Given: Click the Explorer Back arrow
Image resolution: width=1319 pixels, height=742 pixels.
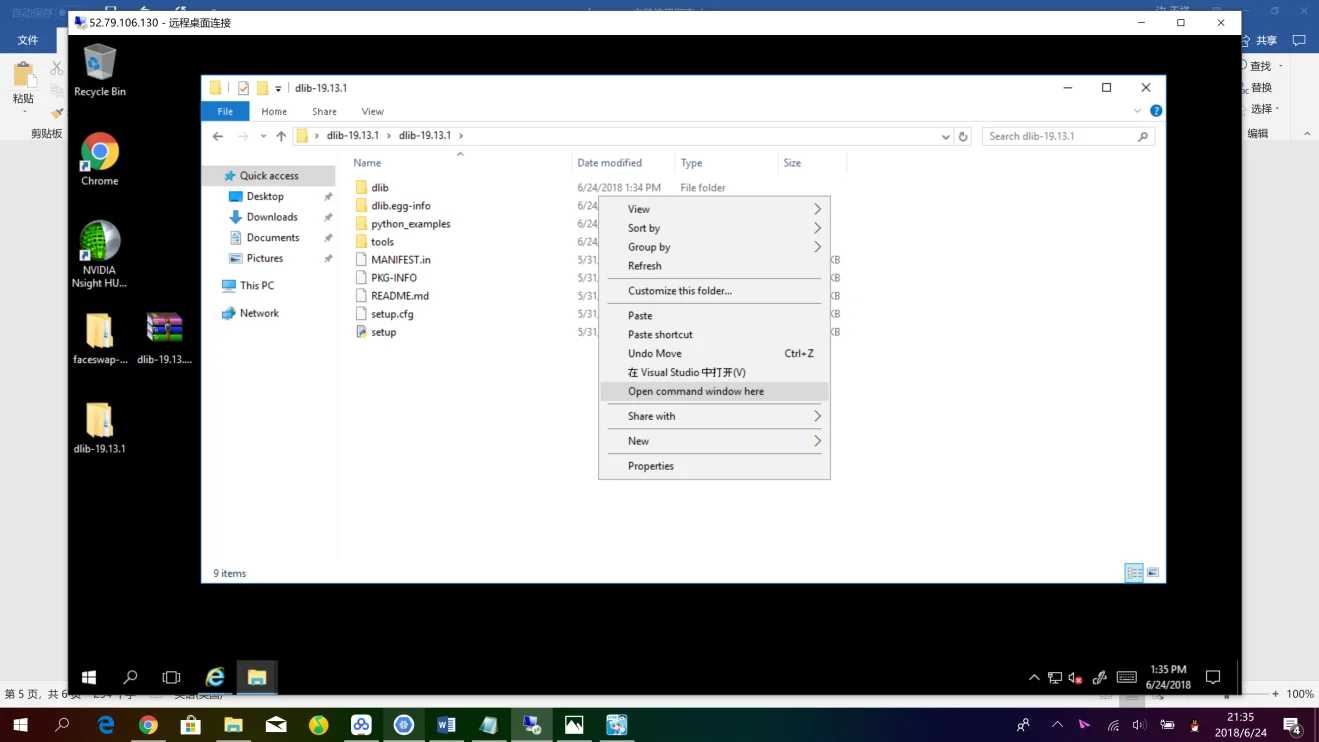Looking at the screenshot, I should click(218, 136).
